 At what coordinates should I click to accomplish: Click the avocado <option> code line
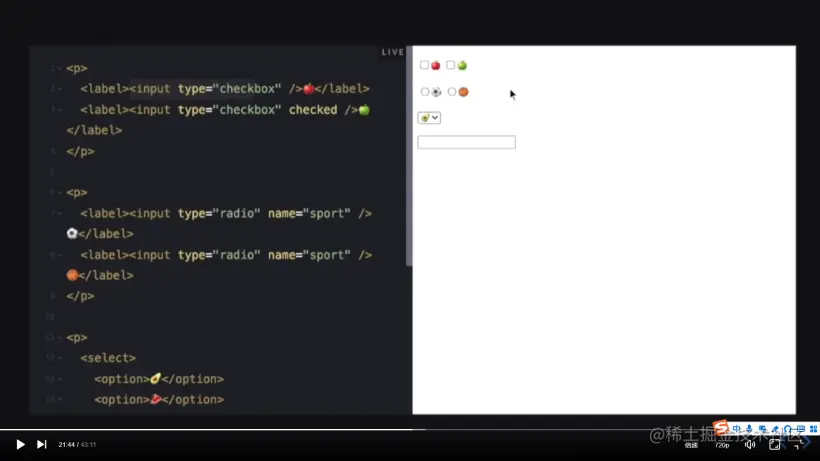(x=159, y=379)
